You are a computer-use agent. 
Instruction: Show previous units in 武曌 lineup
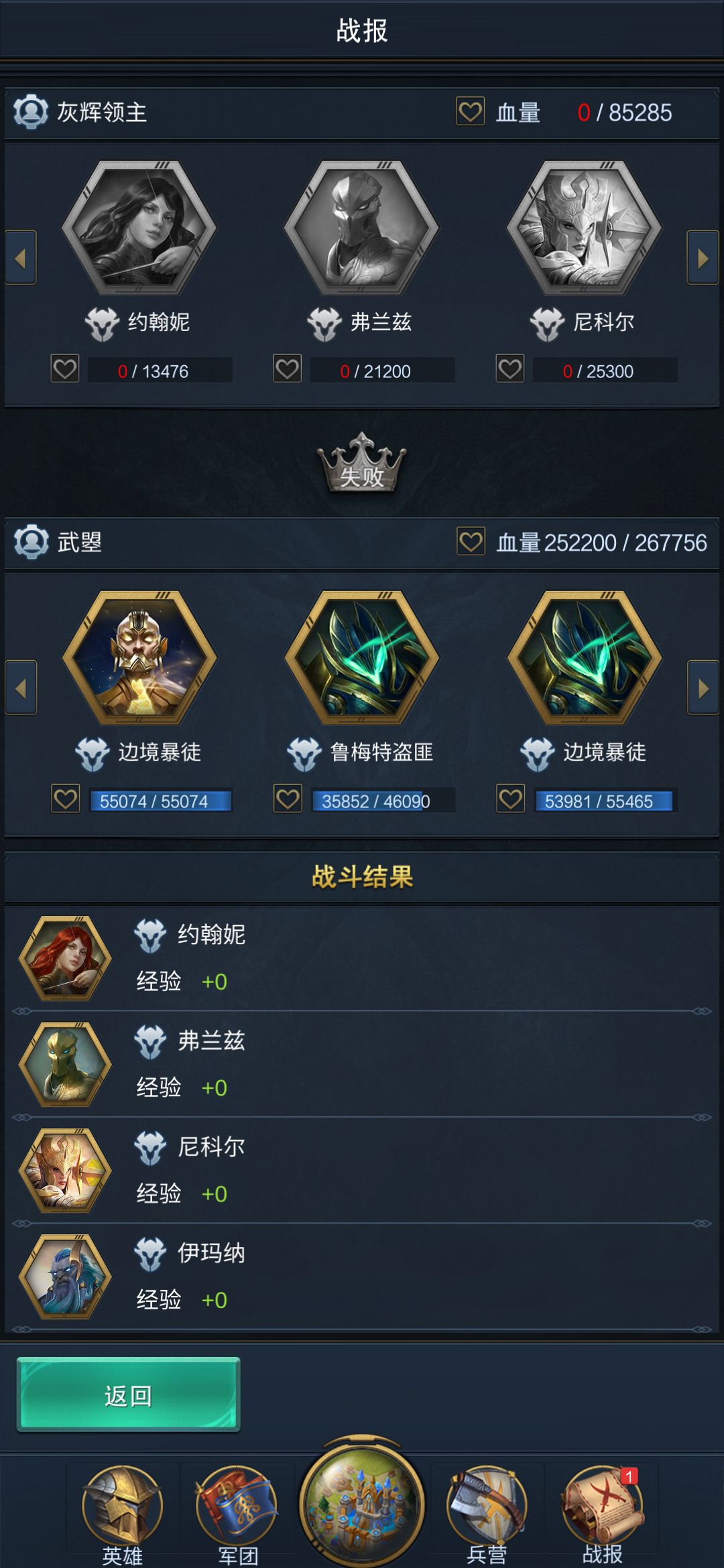(x=21, y=688)
